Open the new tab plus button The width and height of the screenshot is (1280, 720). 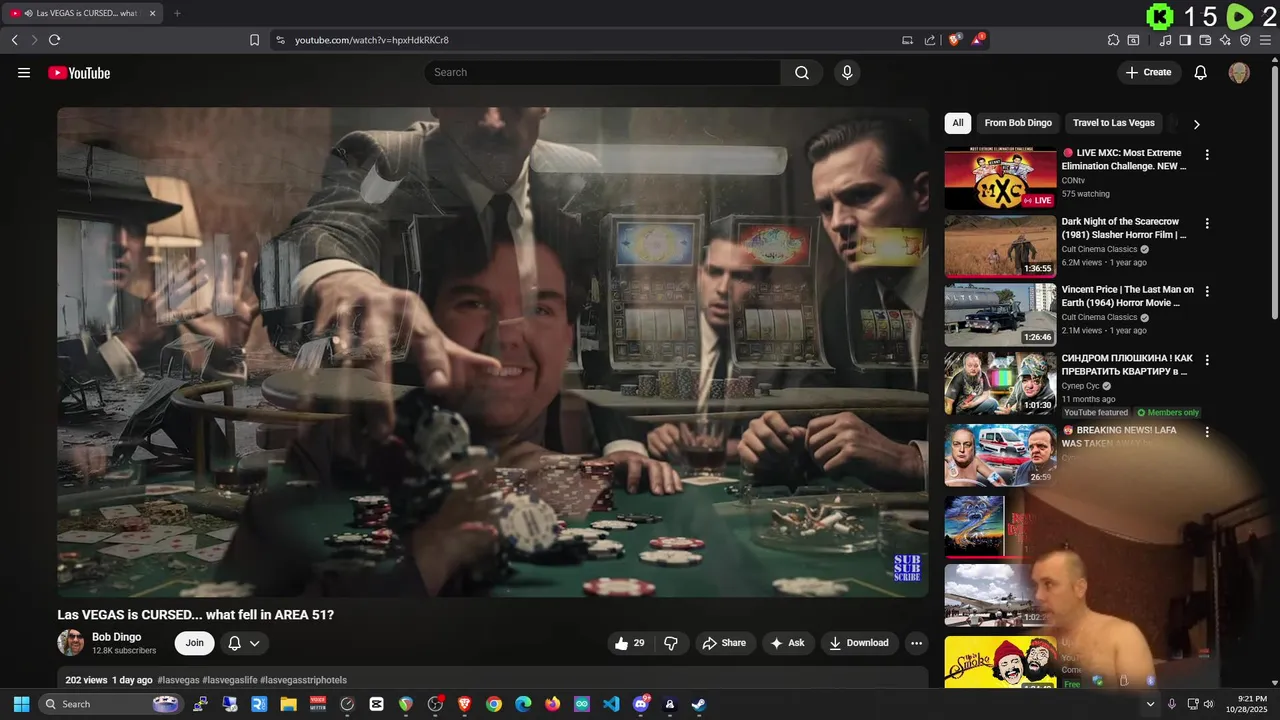coord(177,13)
